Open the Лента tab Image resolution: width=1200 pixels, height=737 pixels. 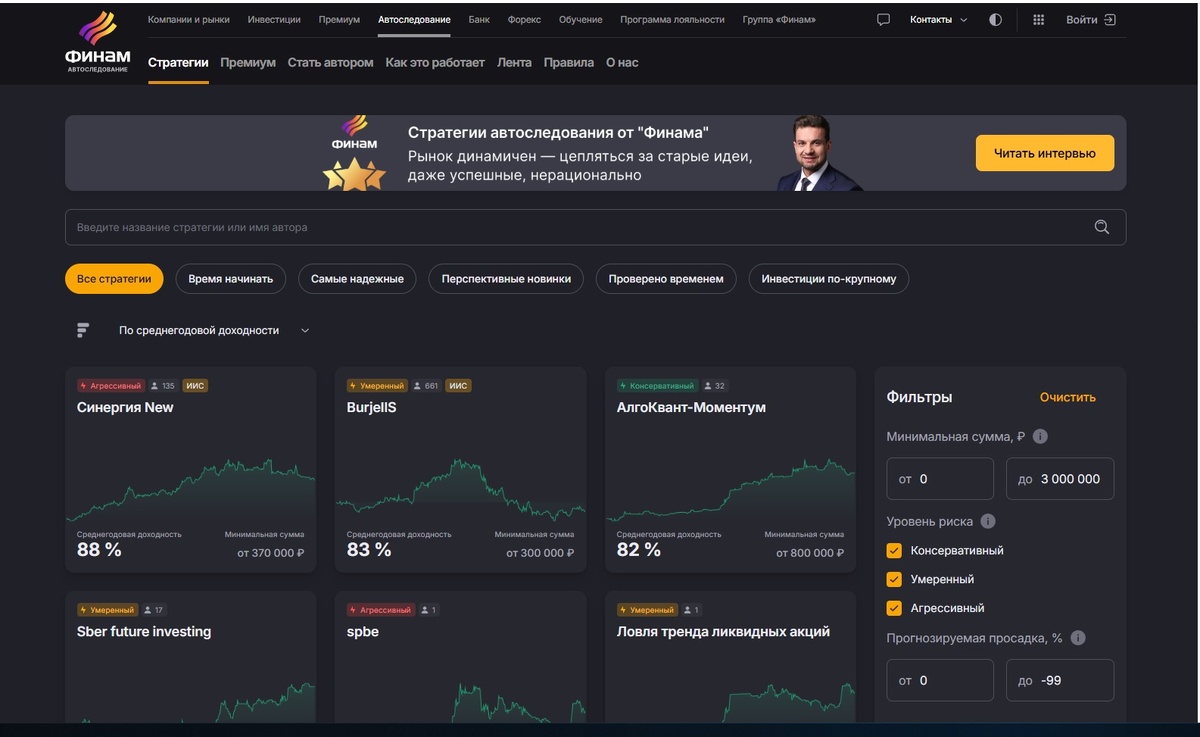514,62
